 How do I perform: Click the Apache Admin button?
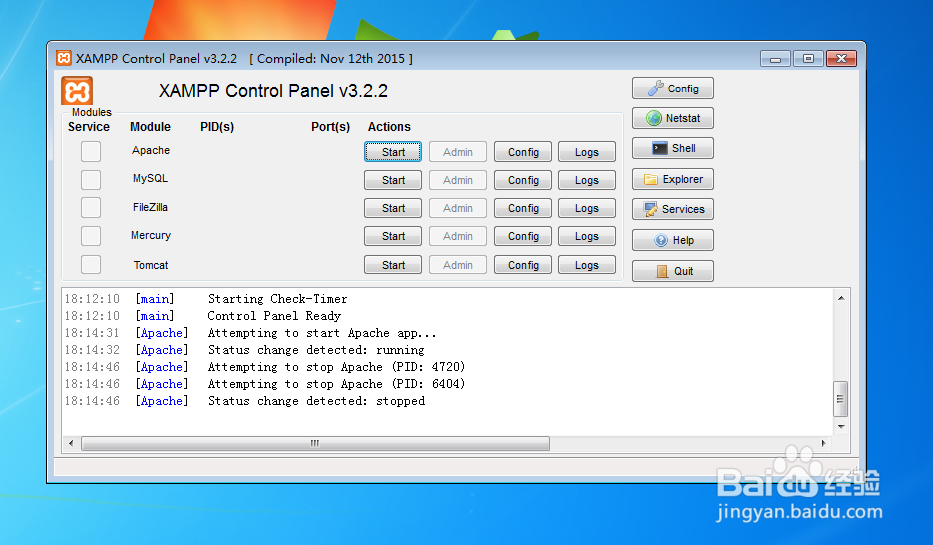click(x=458, y=152)
